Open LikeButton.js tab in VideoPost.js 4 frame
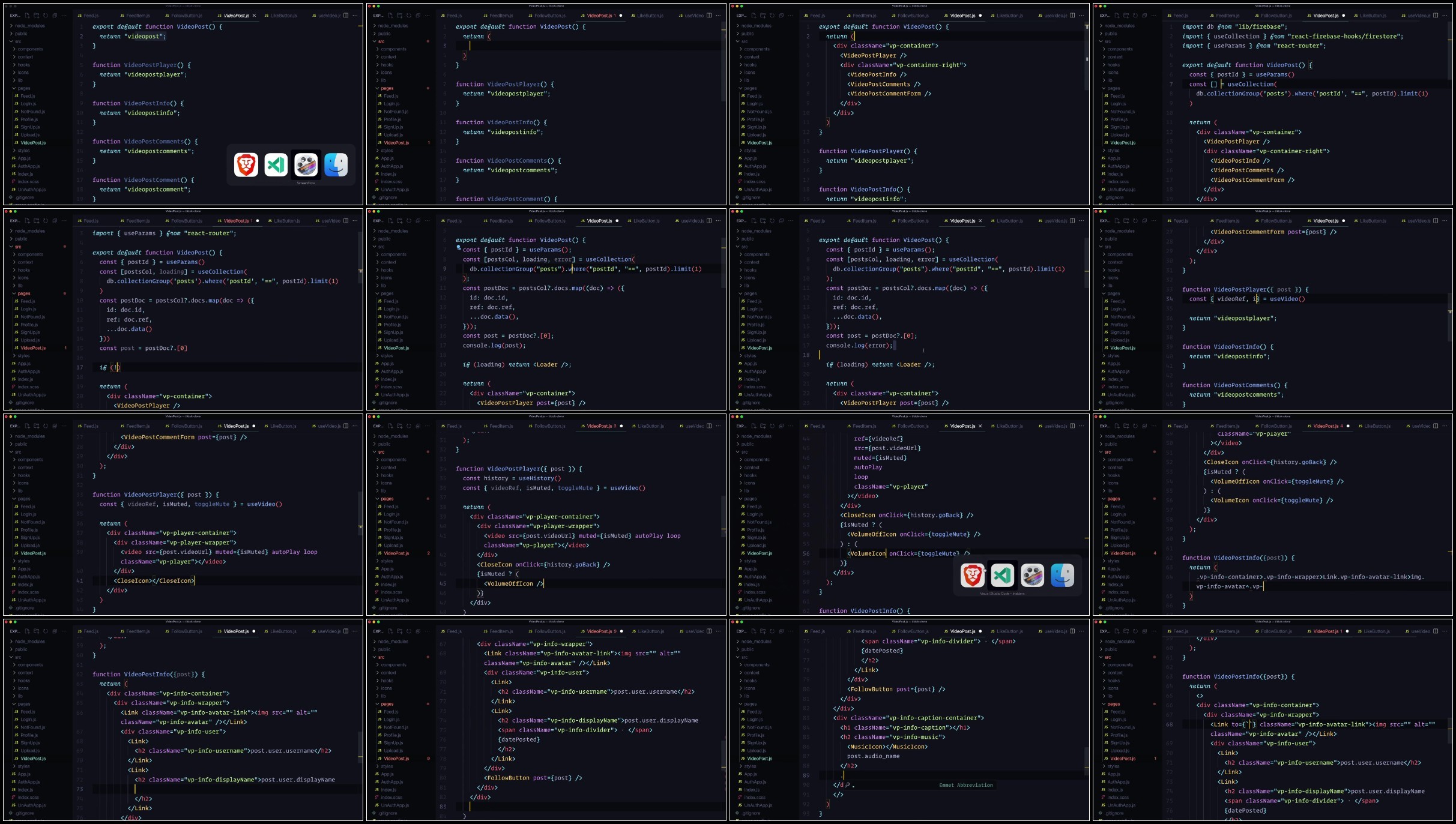 (x=1374, y=426)
